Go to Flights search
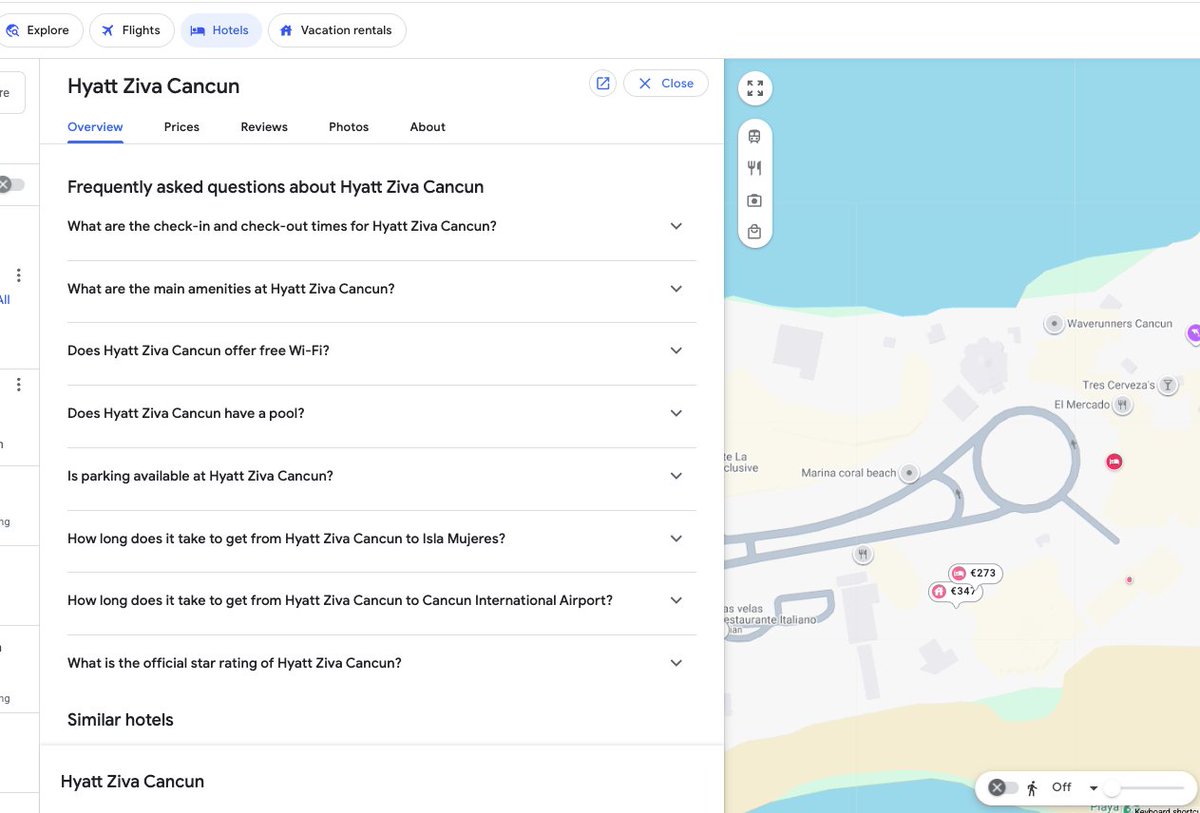This screenshot has height=813, width=1200. pyautogui.click(x=131, y=30)
